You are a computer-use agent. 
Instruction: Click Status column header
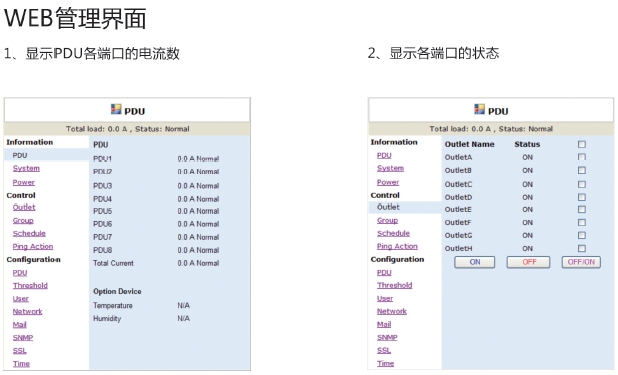point(527,144)
